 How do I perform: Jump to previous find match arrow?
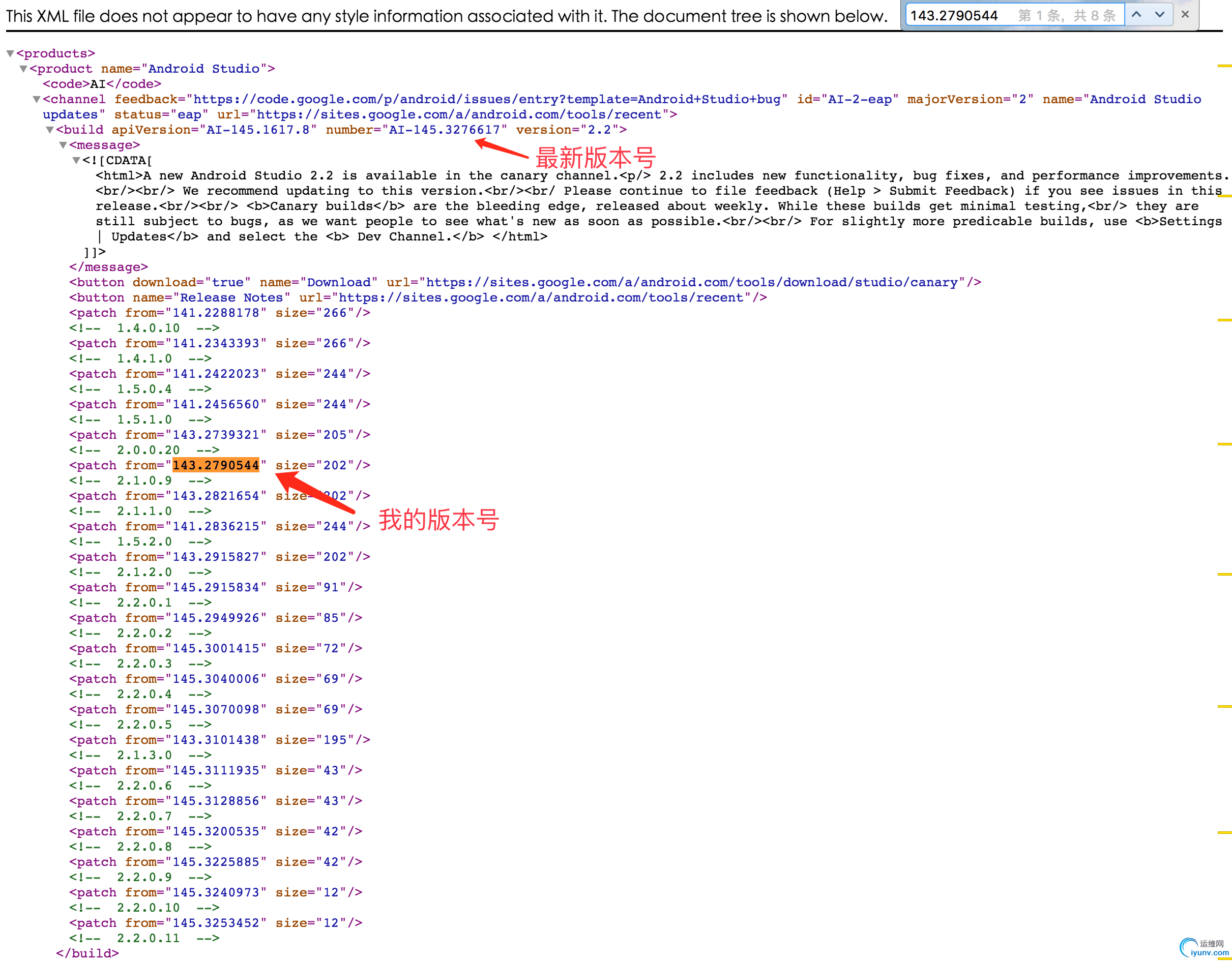pos(1137,15)
